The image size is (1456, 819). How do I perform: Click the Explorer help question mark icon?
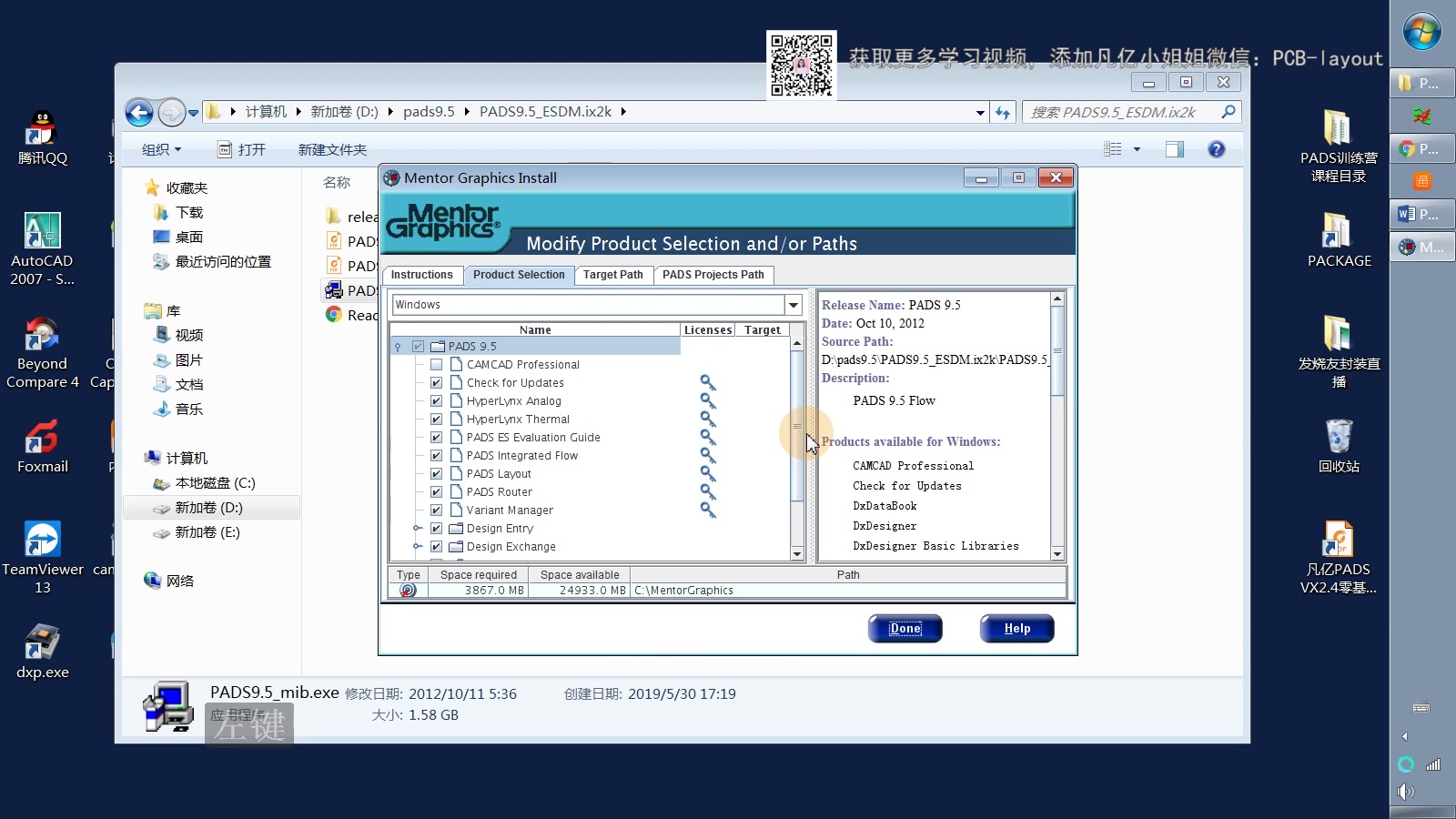point(1217,149)
